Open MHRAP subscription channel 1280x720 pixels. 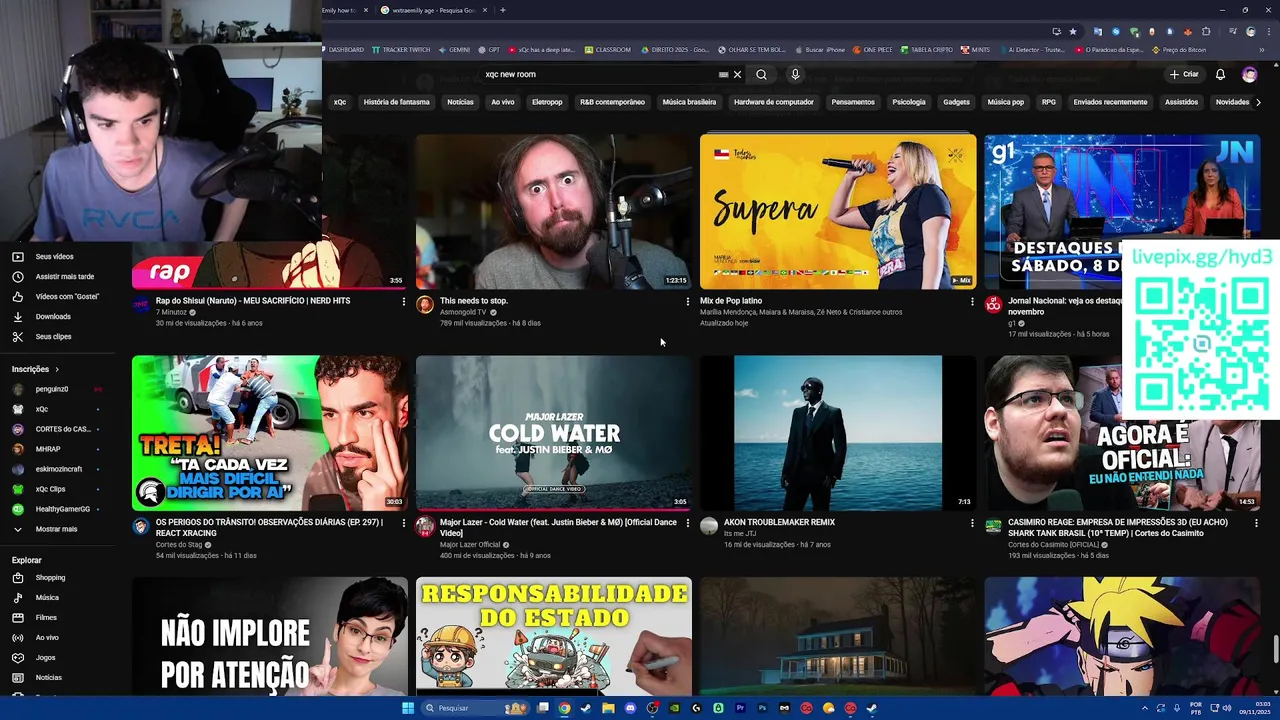coord(48,449)
